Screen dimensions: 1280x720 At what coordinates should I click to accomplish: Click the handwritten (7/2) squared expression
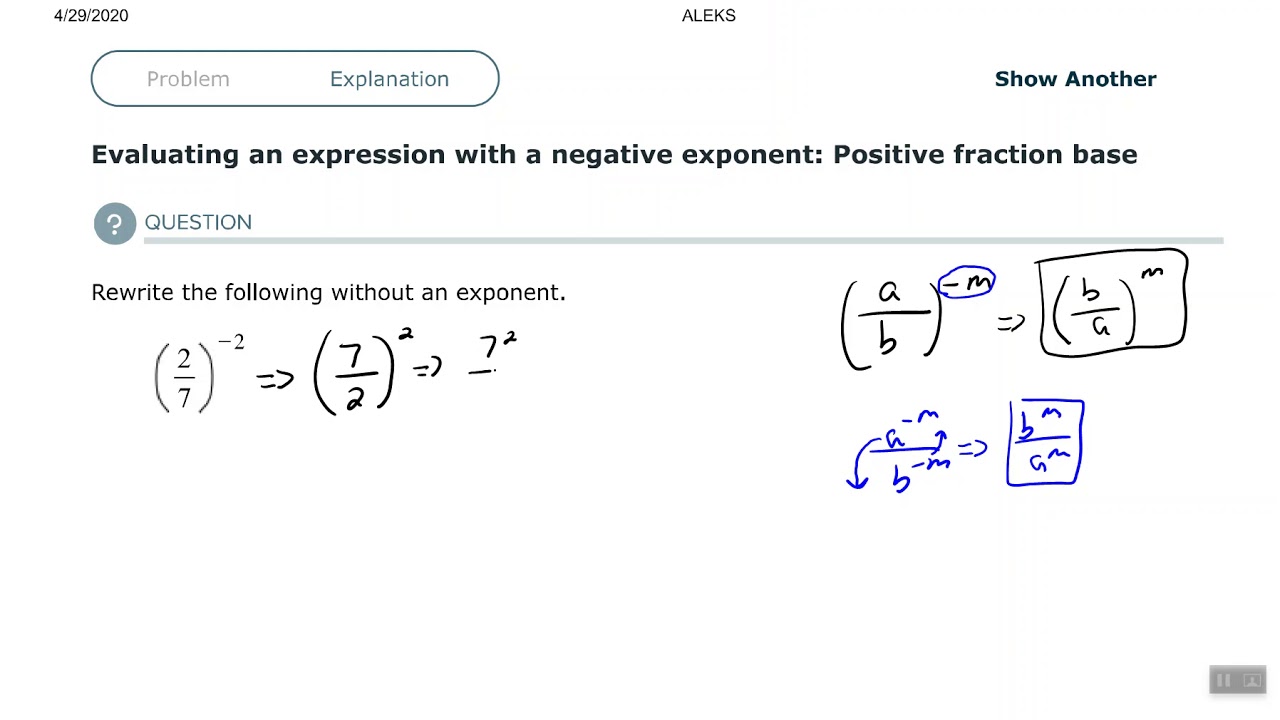[358, 374]
